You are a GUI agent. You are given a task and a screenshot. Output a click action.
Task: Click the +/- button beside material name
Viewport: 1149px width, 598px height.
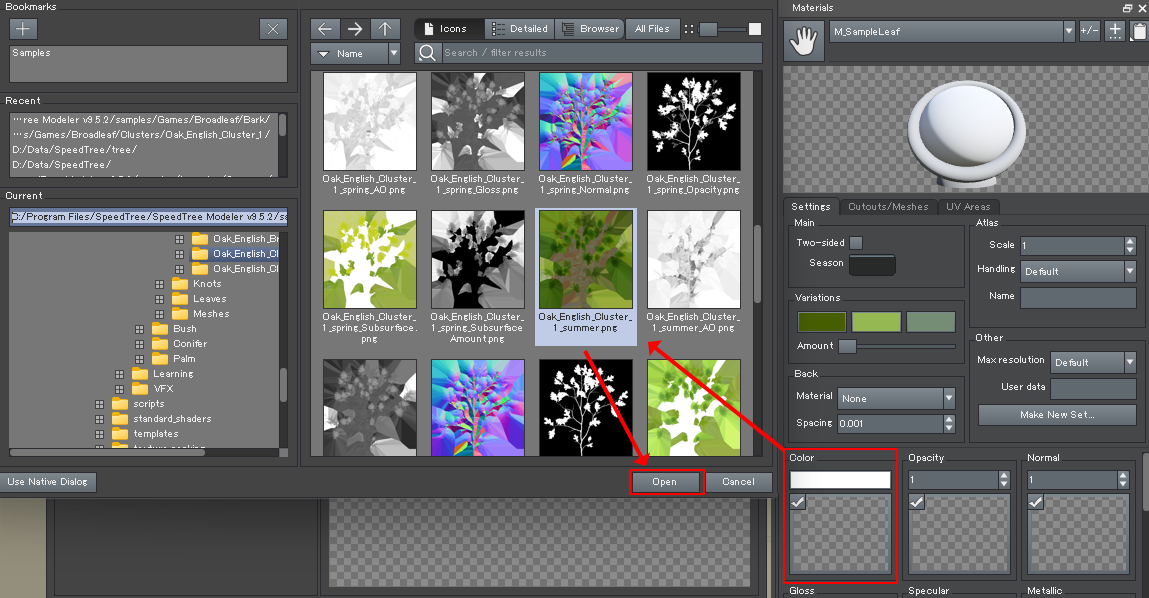pyautogui.click(x=1090, y=31)
